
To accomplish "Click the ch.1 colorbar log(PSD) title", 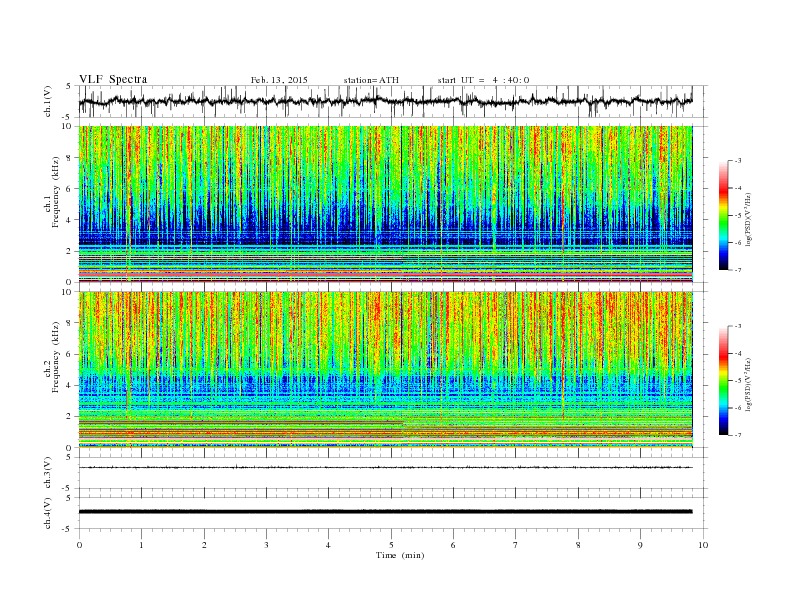I will 748,219.
